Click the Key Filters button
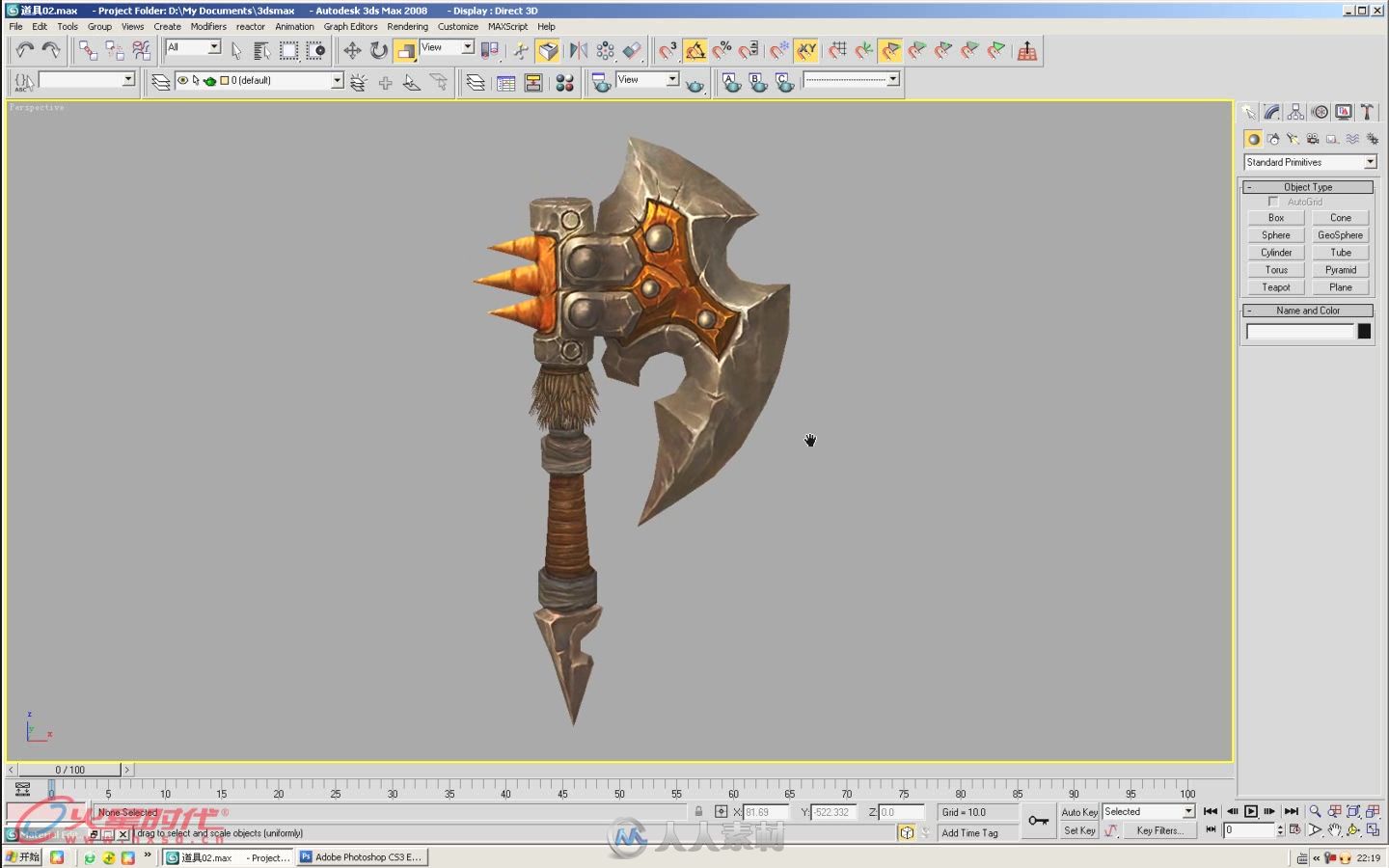The width and height of the screenshot is (1389, 868). [1160, 830]
